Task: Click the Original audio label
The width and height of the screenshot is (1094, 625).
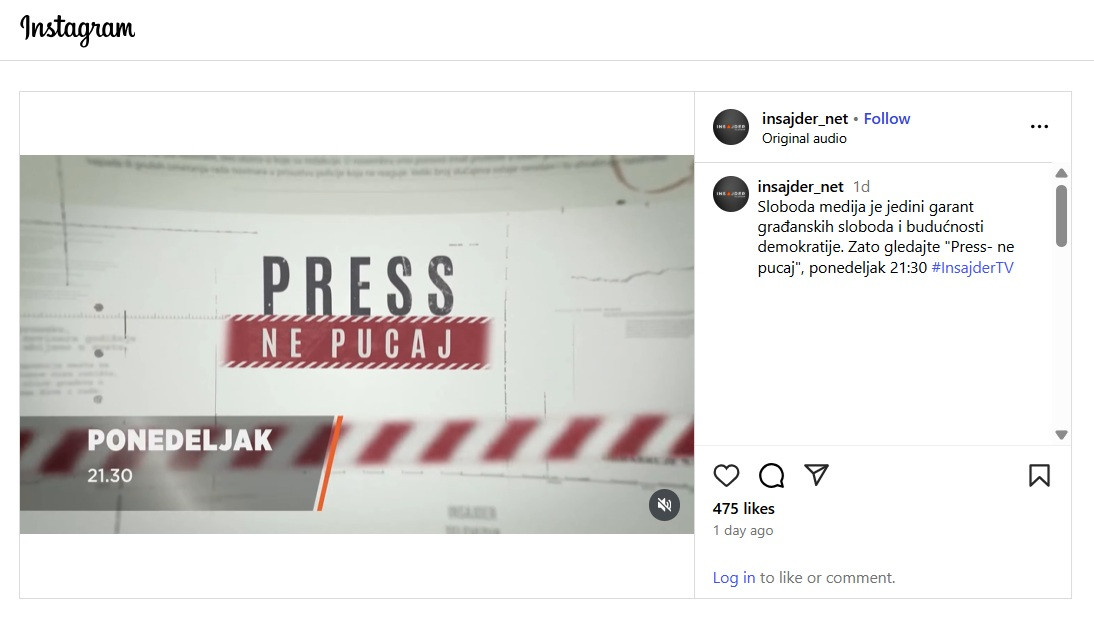Action: [x=804, y=138]
